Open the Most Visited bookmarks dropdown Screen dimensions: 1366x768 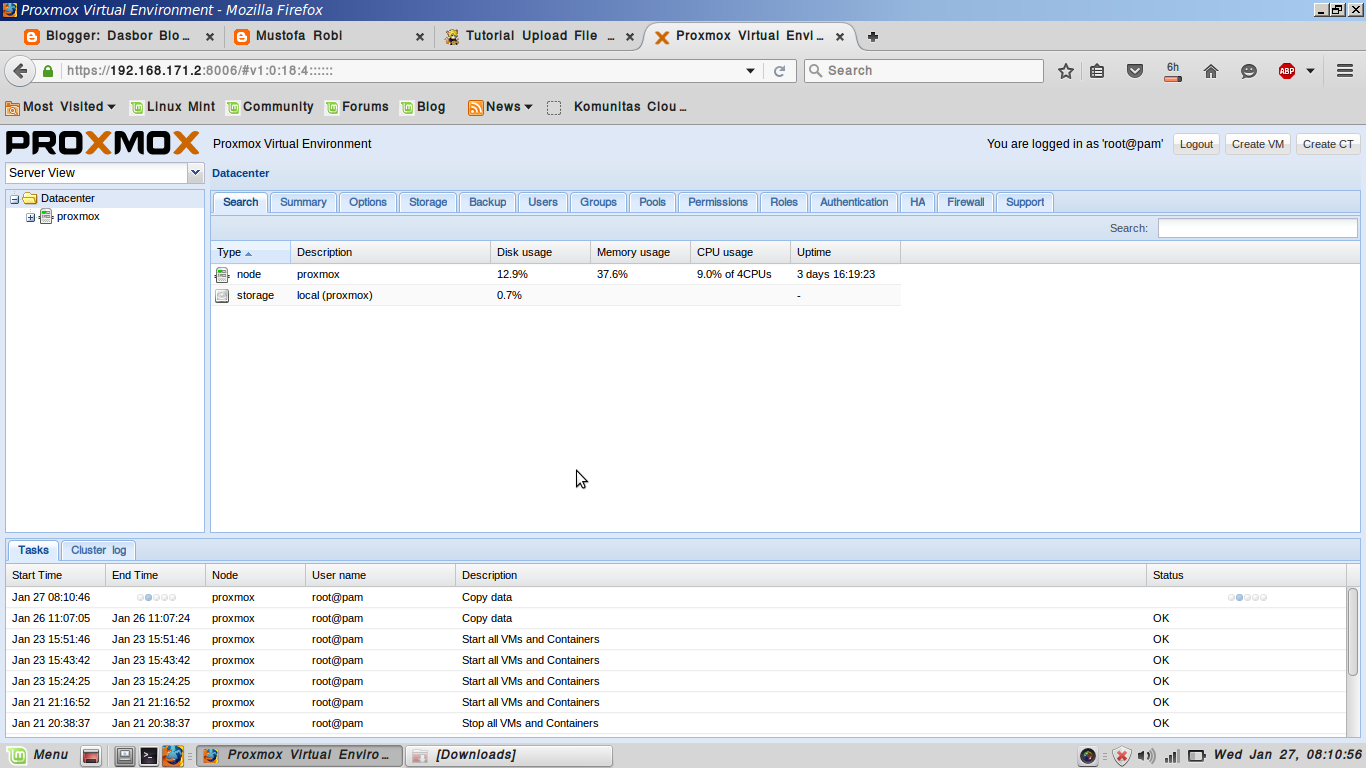coord(60,107)
